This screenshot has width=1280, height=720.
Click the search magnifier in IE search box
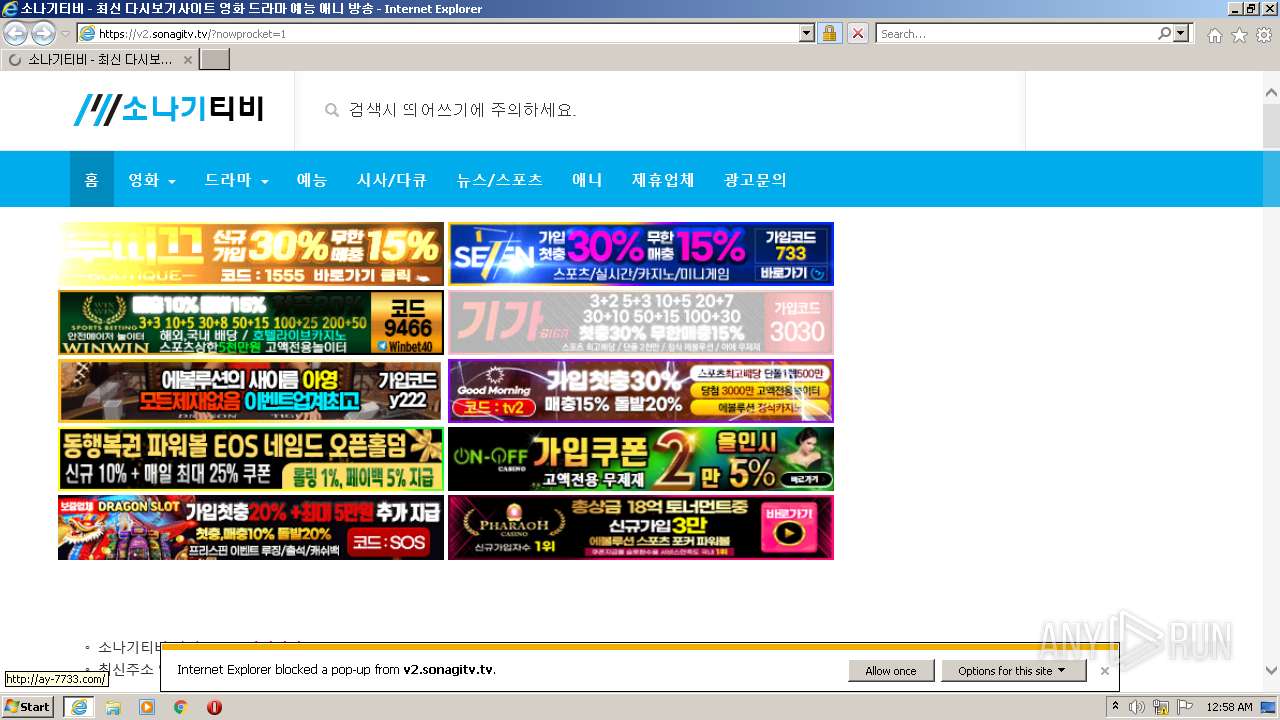click(1164, 33)
